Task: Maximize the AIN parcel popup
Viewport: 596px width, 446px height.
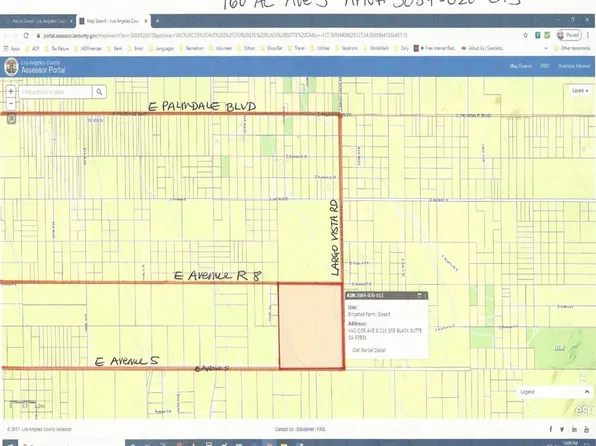Action: click(419, 295)
